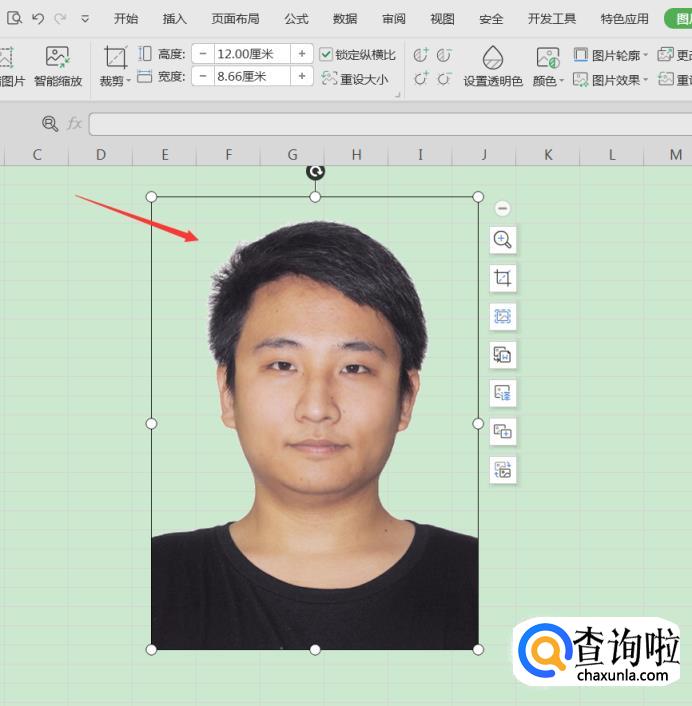Collapse floating picture toolbar with the minus button
This screenshot has width=692, height=706.
(x=502, y=208)
